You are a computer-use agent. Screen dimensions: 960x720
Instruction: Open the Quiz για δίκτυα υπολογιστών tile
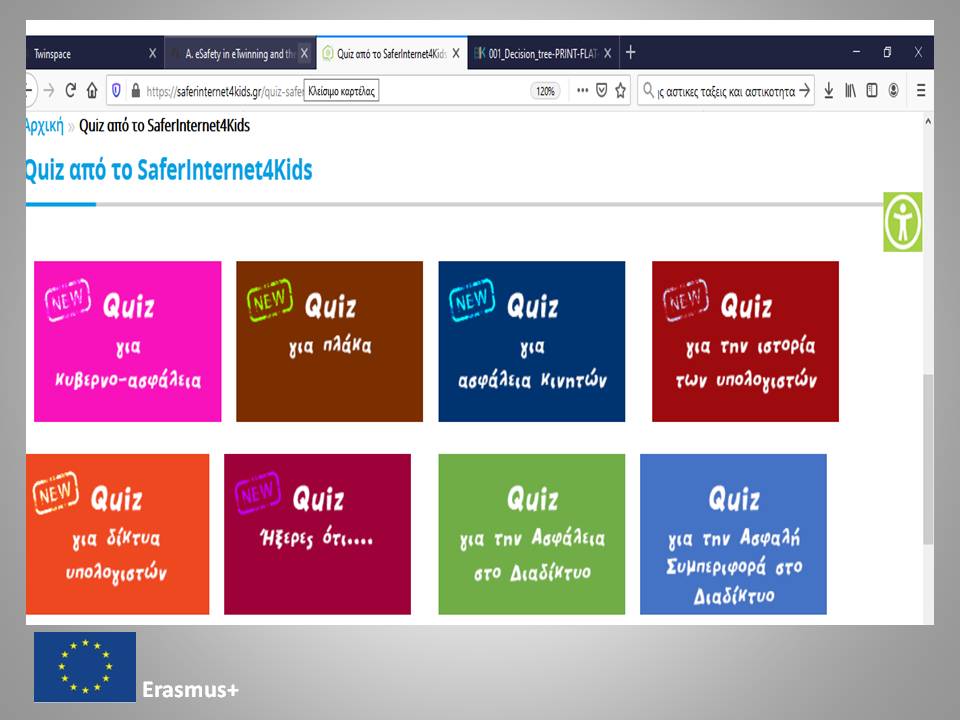[118, 534]
